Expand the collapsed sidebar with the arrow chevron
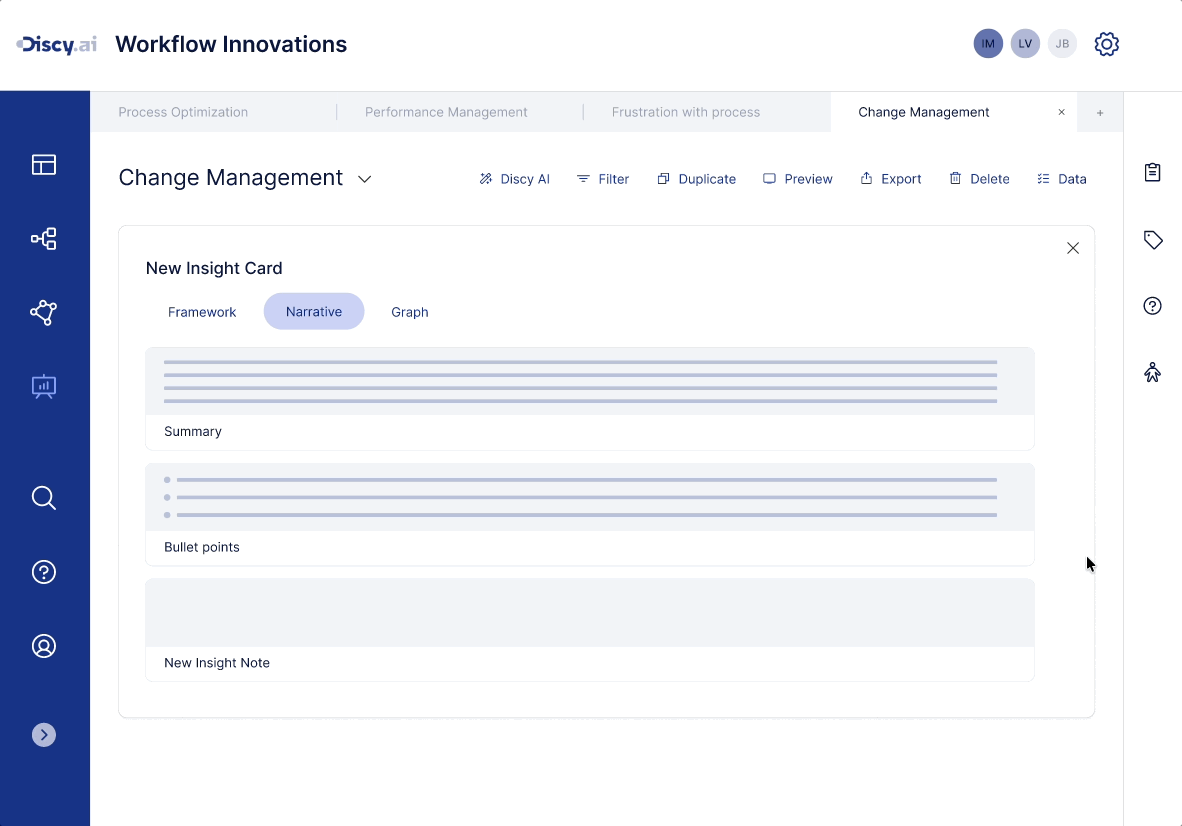Image resolution: width=1182 pixels, height=826 pixels. [x=44, y=734]
